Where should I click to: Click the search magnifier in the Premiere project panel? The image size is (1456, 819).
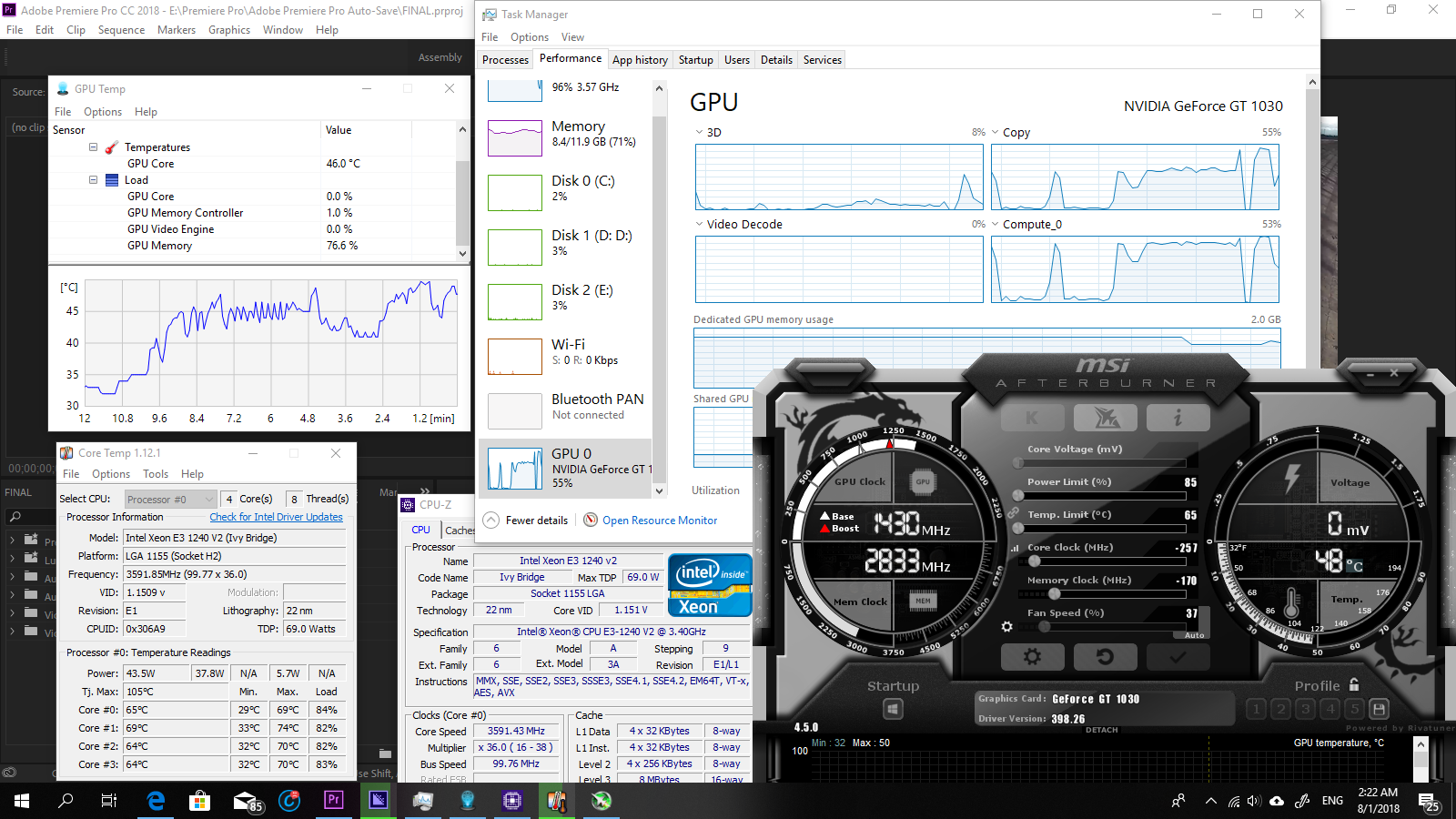click(x=15, y=517)
